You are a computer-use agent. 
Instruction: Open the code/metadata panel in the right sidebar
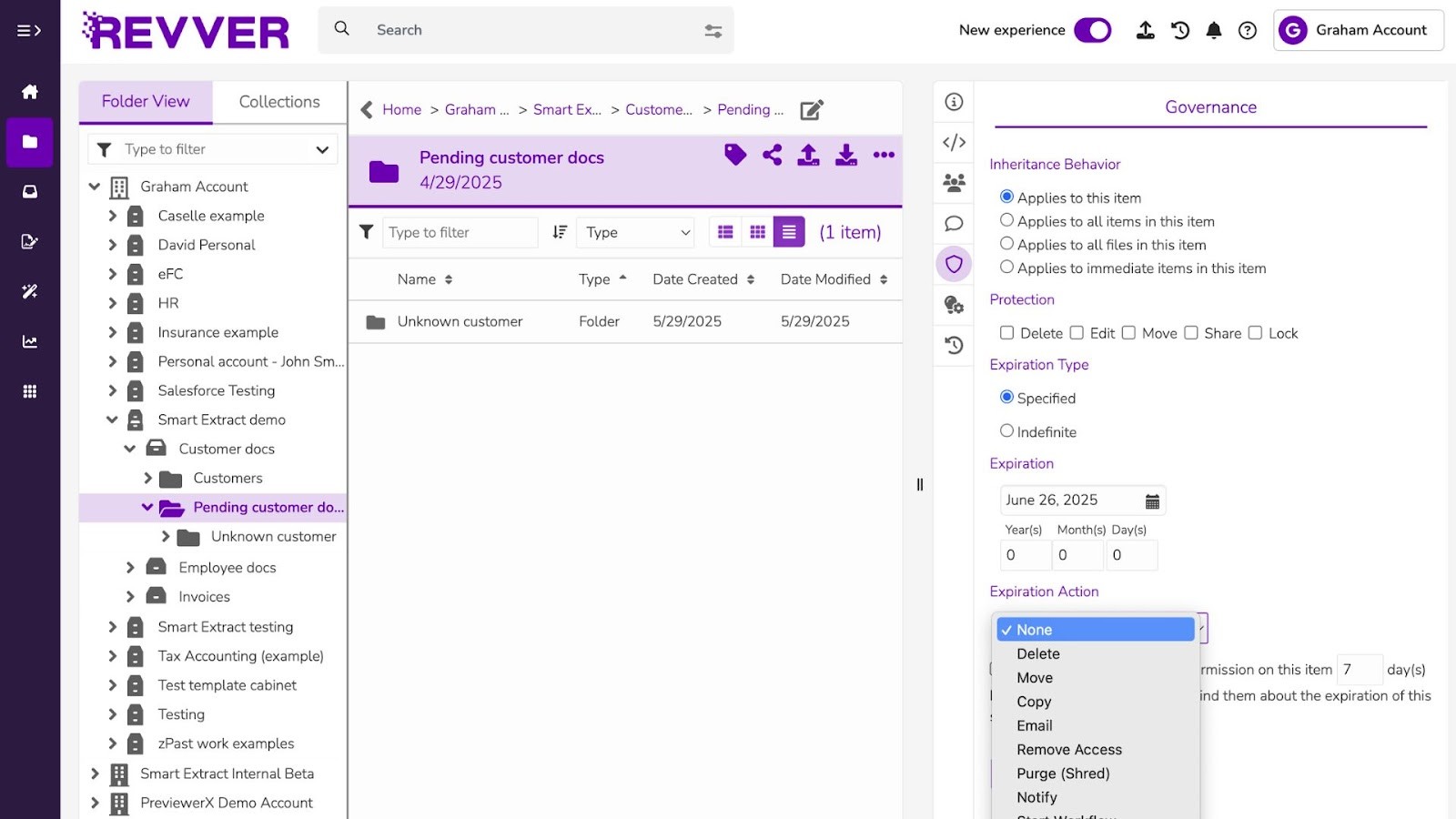pyautogui.click(x=953, y=142)
